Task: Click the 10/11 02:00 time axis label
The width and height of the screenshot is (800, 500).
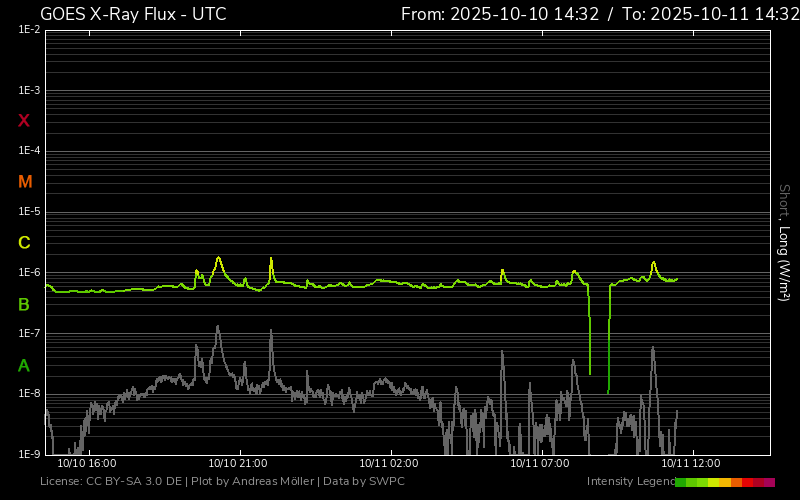Action: [x=389, y=464]
